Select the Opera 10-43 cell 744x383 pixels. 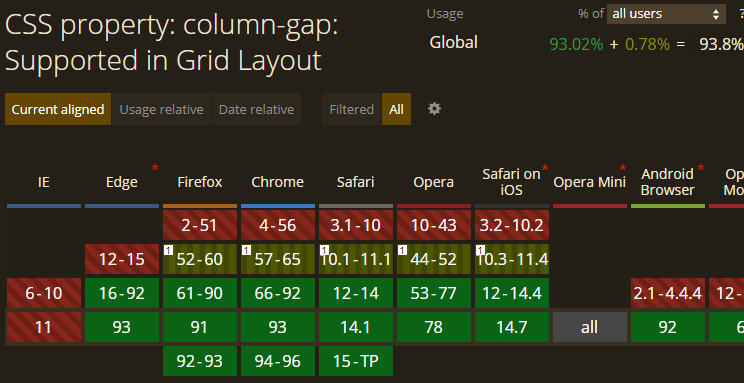(434, 225)
